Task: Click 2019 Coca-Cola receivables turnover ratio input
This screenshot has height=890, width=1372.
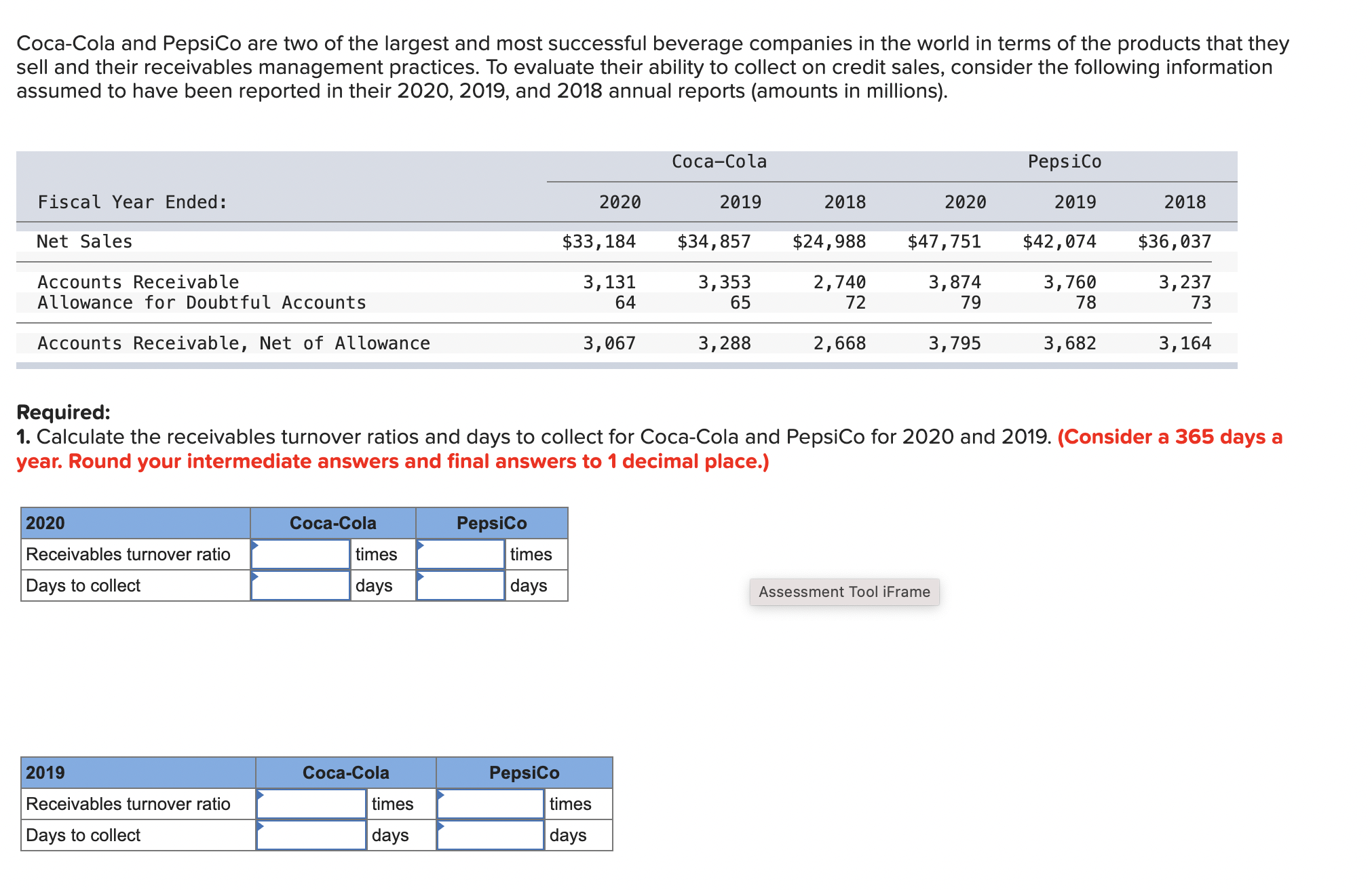Action: 311,804
